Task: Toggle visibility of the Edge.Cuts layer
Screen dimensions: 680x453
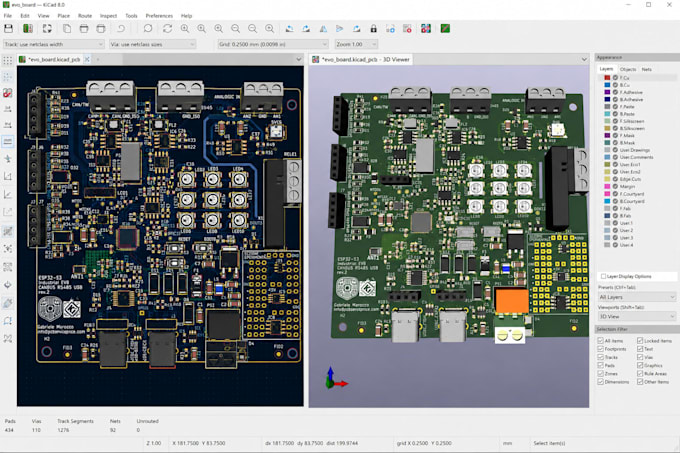Action: point(615,179)
